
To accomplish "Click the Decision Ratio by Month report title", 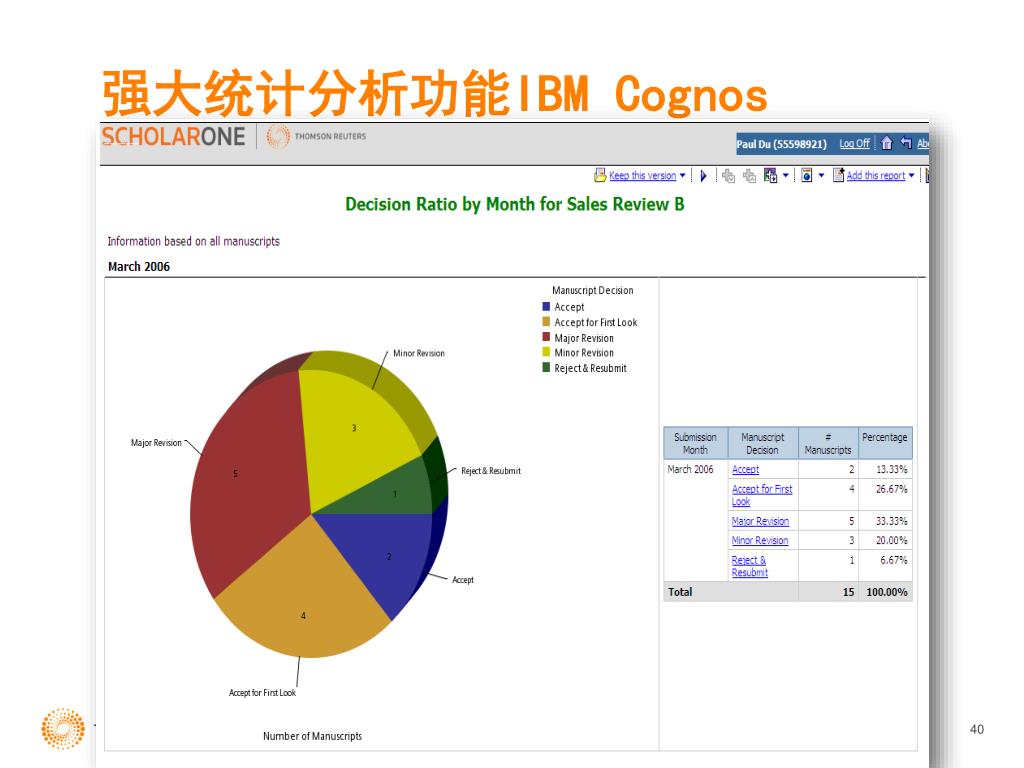I will click(515, 204).
